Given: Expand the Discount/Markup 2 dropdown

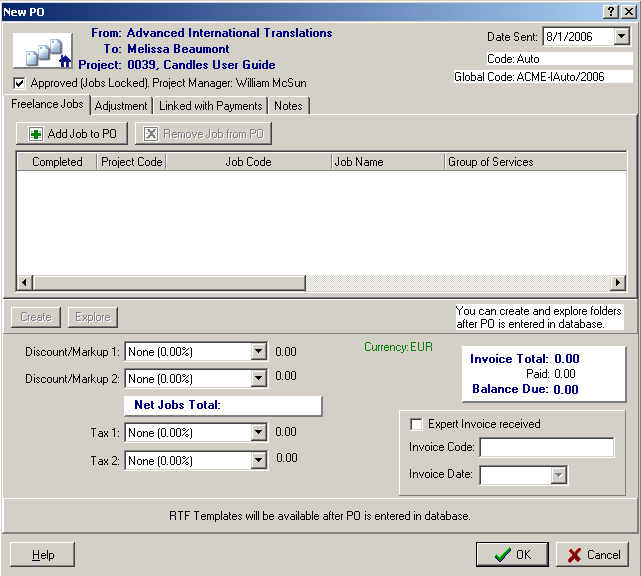Looking at the screenshot, I should pos(258,379).
